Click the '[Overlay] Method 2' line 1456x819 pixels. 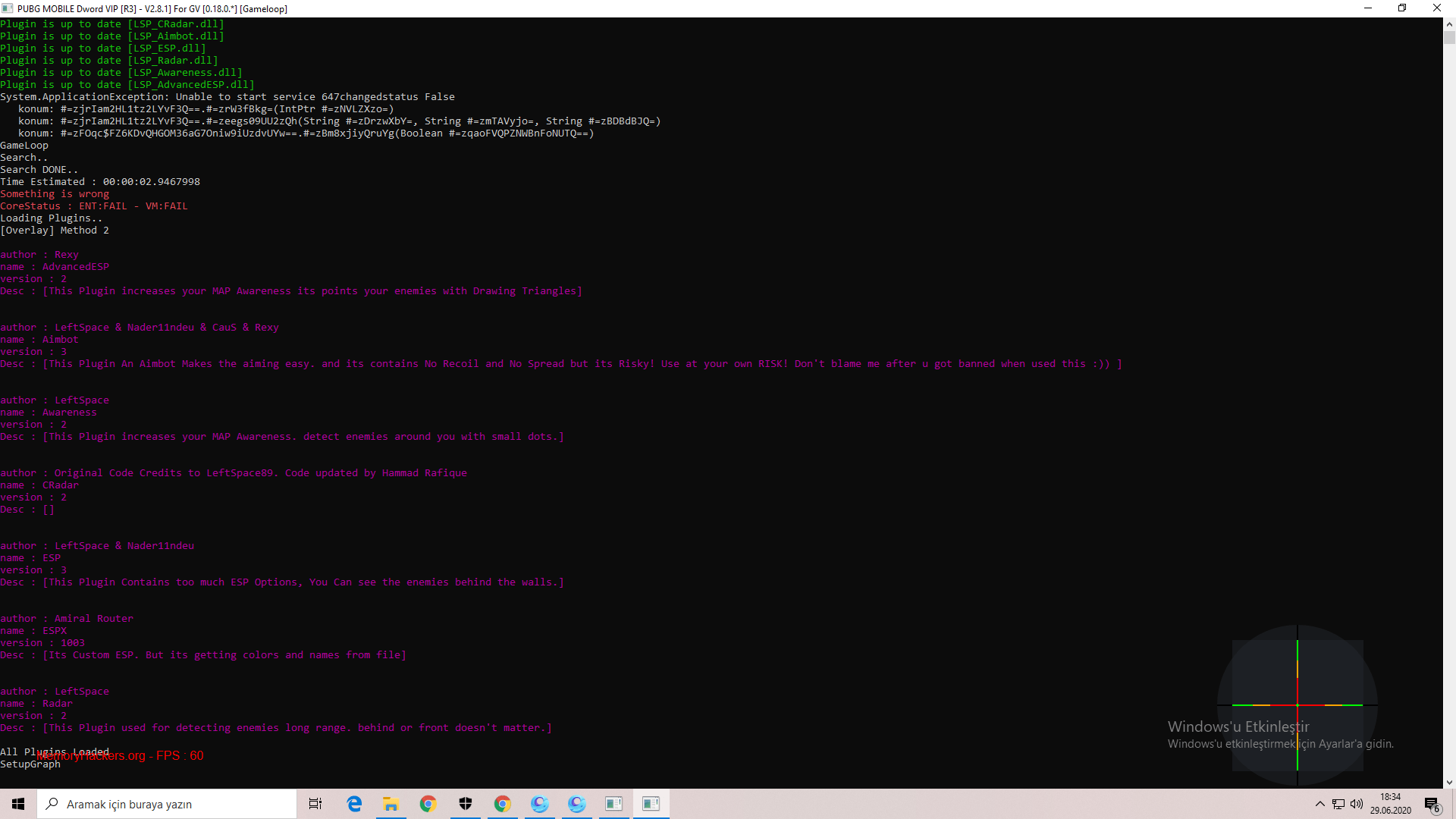pos(55,231)
